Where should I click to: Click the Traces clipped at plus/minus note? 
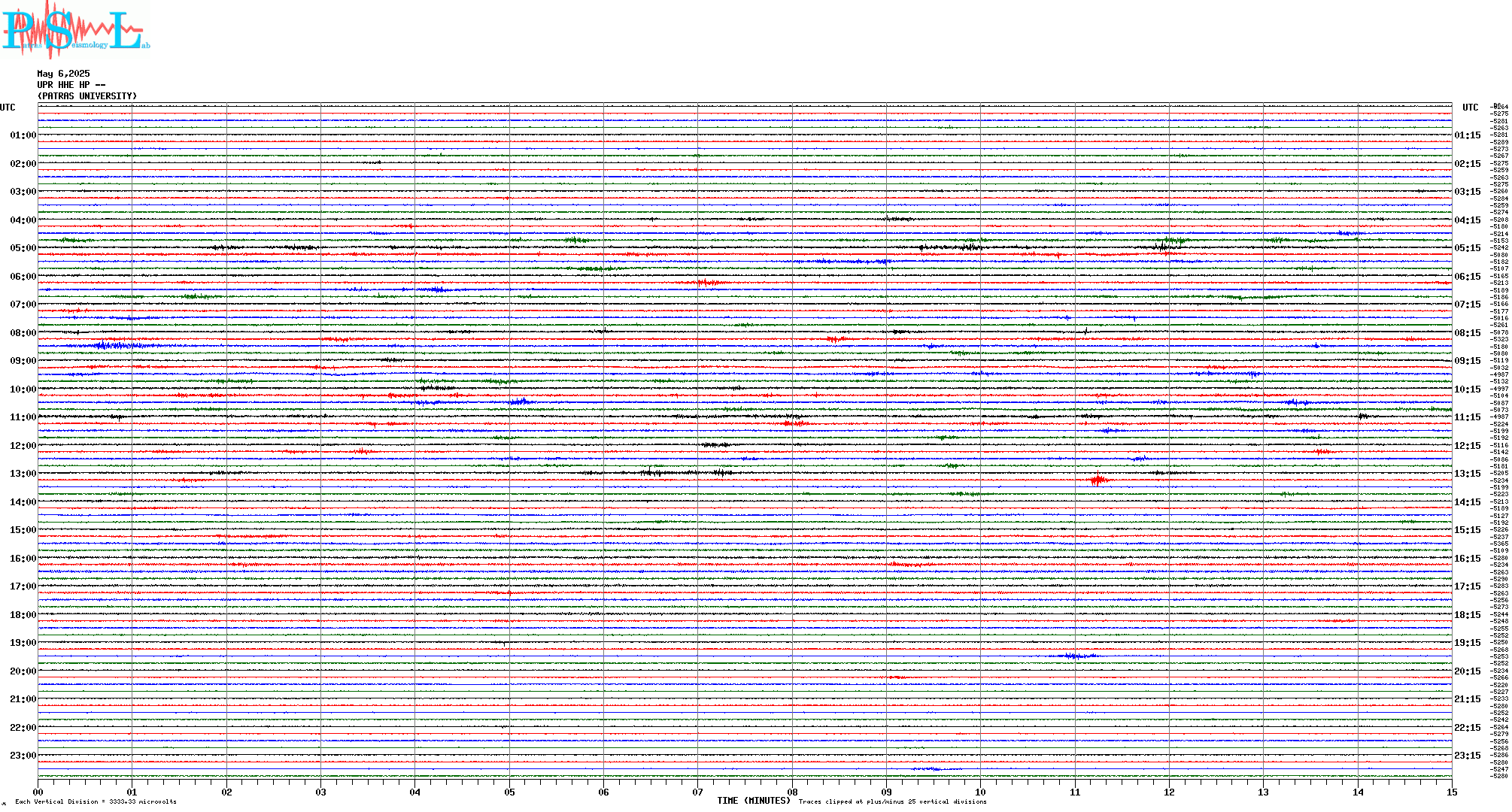[892, 801]
